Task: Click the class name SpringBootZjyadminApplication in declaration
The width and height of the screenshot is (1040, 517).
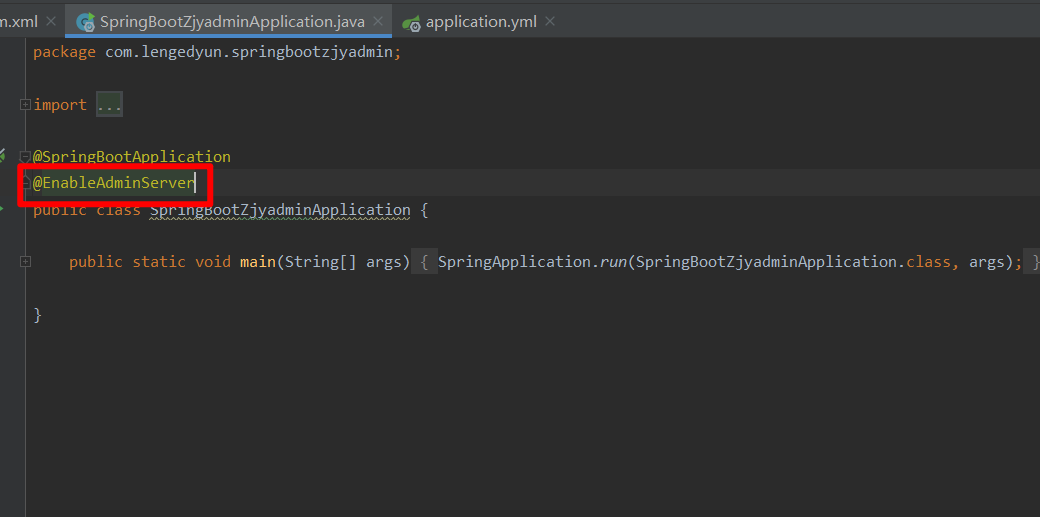Action: coord(280,210)
